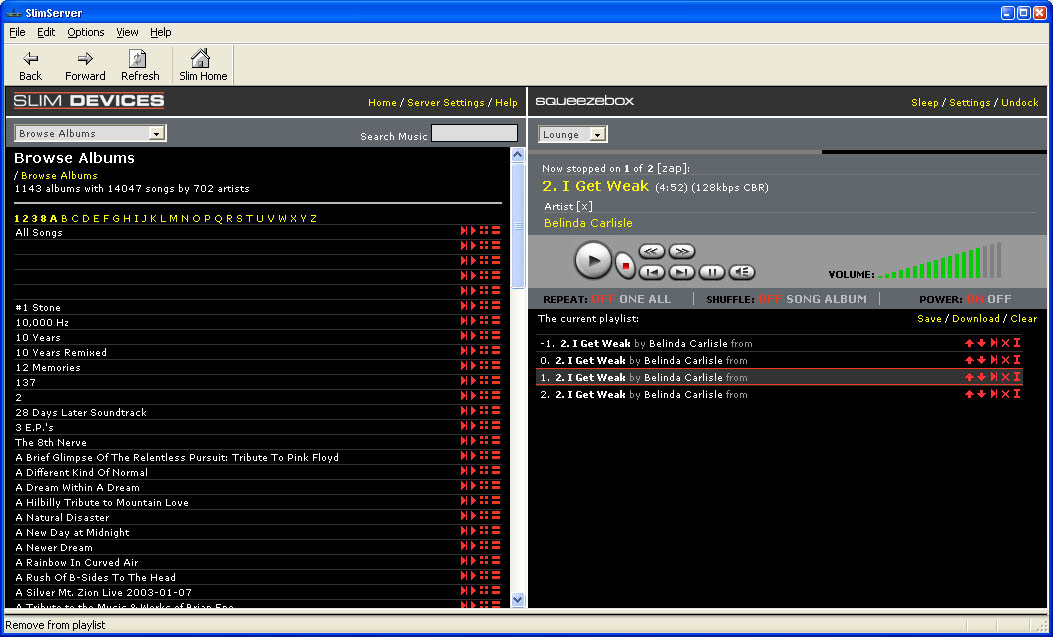Screen dimensions: 1053x637
Task: Open the View menu
Action: [x=127, y=32]
